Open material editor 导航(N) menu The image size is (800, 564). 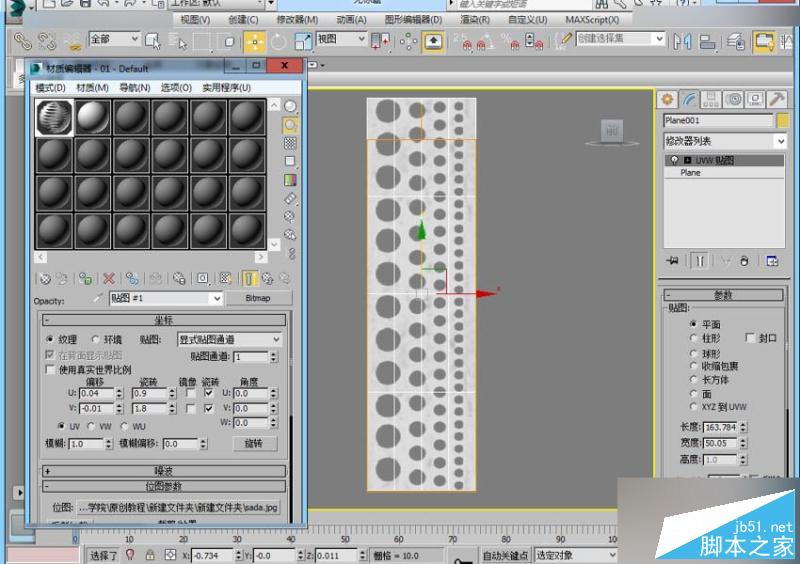[135, 88]
